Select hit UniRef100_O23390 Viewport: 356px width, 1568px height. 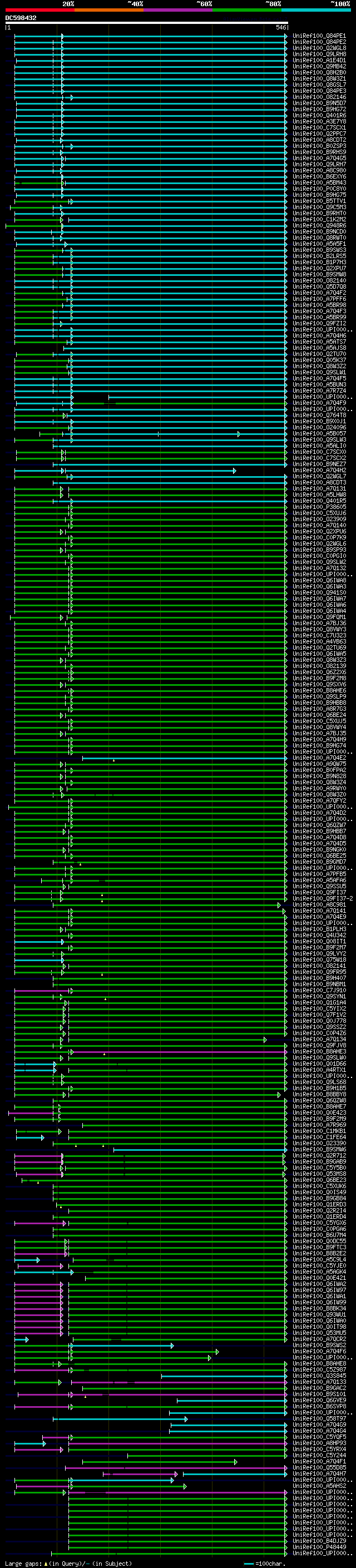coord(319,1142)
